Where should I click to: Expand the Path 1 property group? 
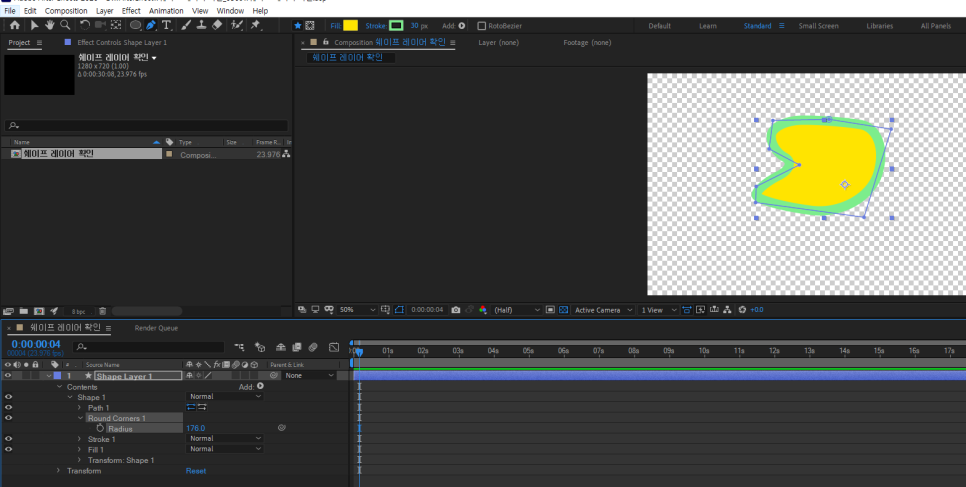tap(79, 407)
